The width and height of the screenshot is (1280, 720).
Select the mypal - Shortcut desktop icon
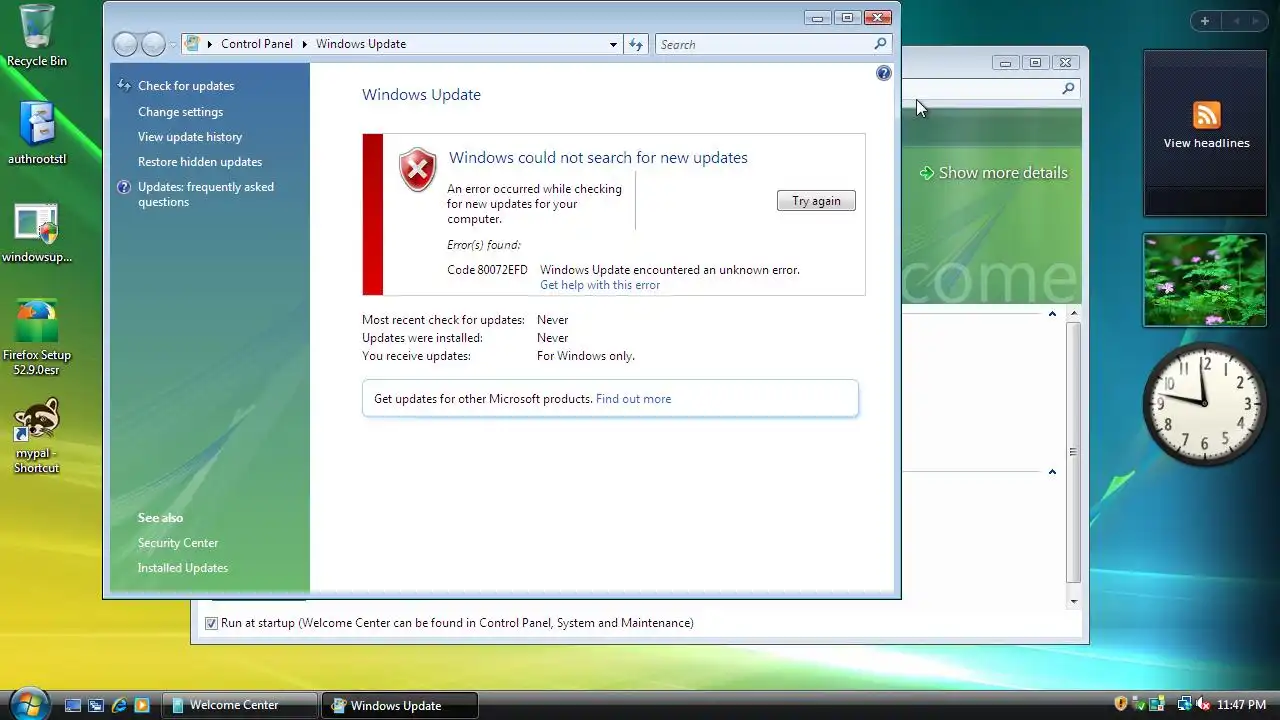[x=37, y=436]
